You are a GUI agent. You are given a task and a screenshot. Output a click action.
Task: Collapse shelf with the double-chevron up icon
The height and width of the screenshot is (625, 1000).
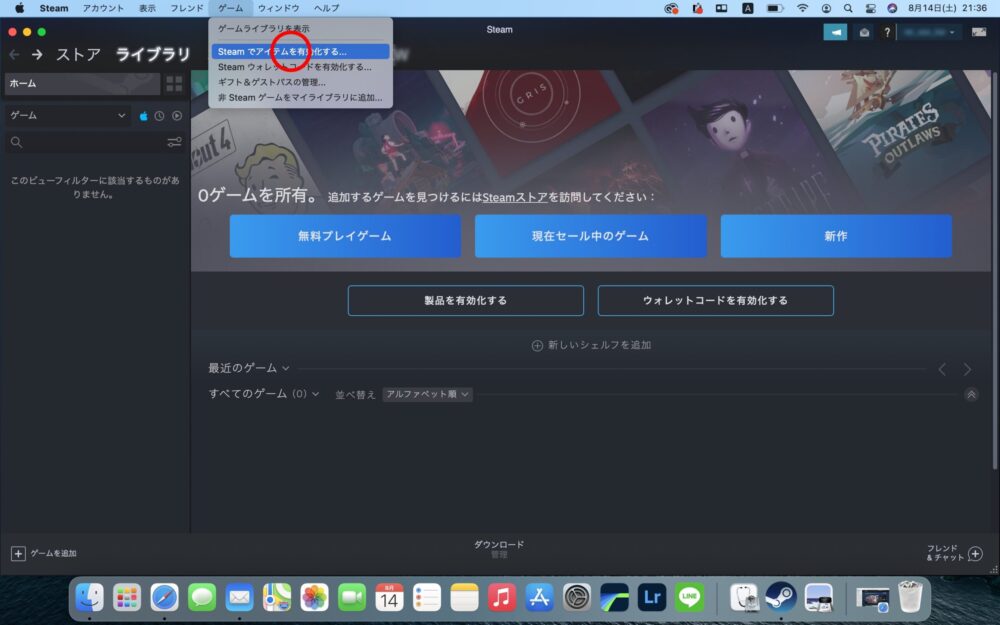point(971,395)
